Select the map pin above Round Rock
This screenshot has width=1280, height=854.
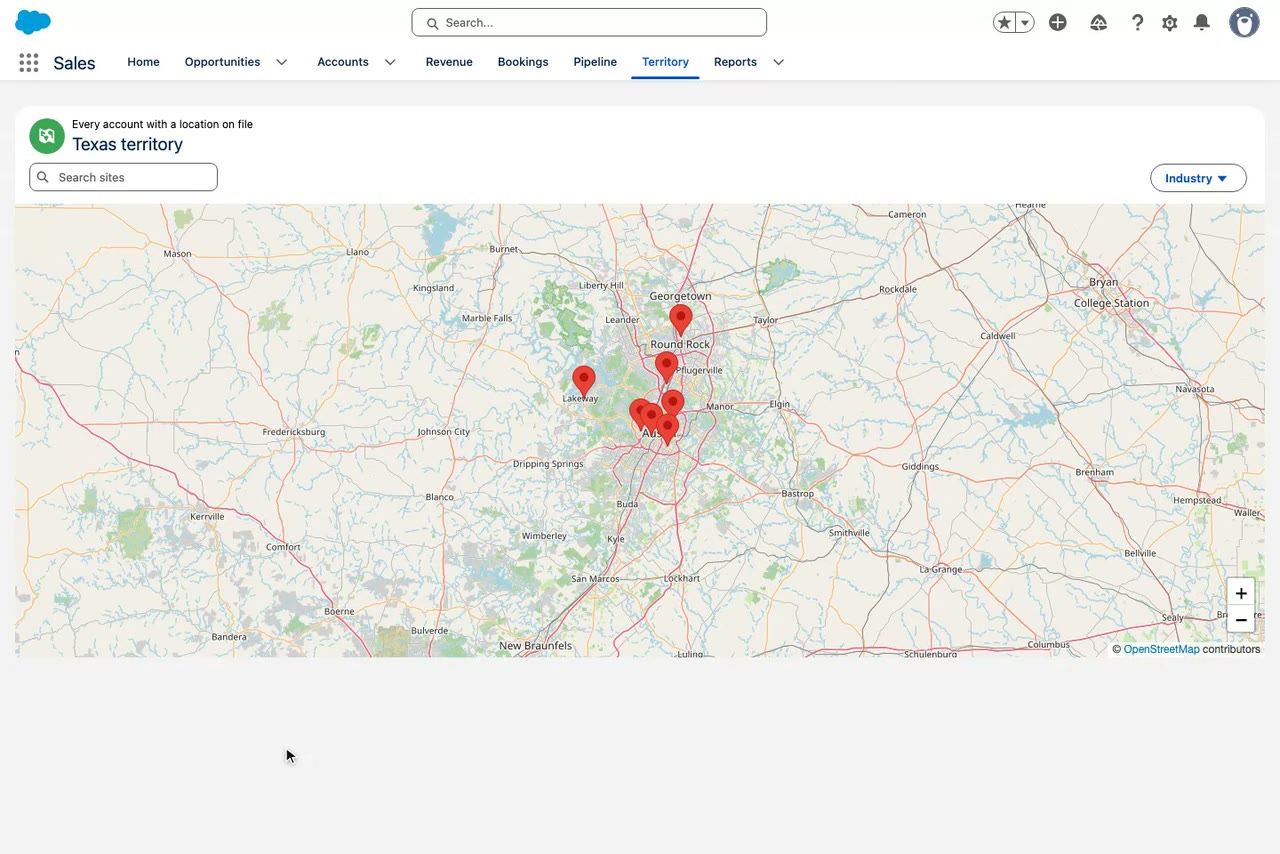point(681,320)
